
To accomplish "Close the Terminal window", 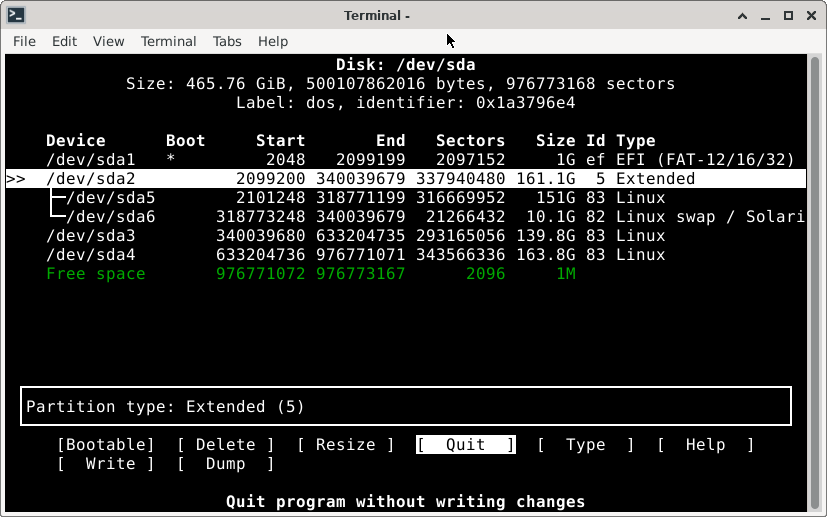I will click(812, 15).
